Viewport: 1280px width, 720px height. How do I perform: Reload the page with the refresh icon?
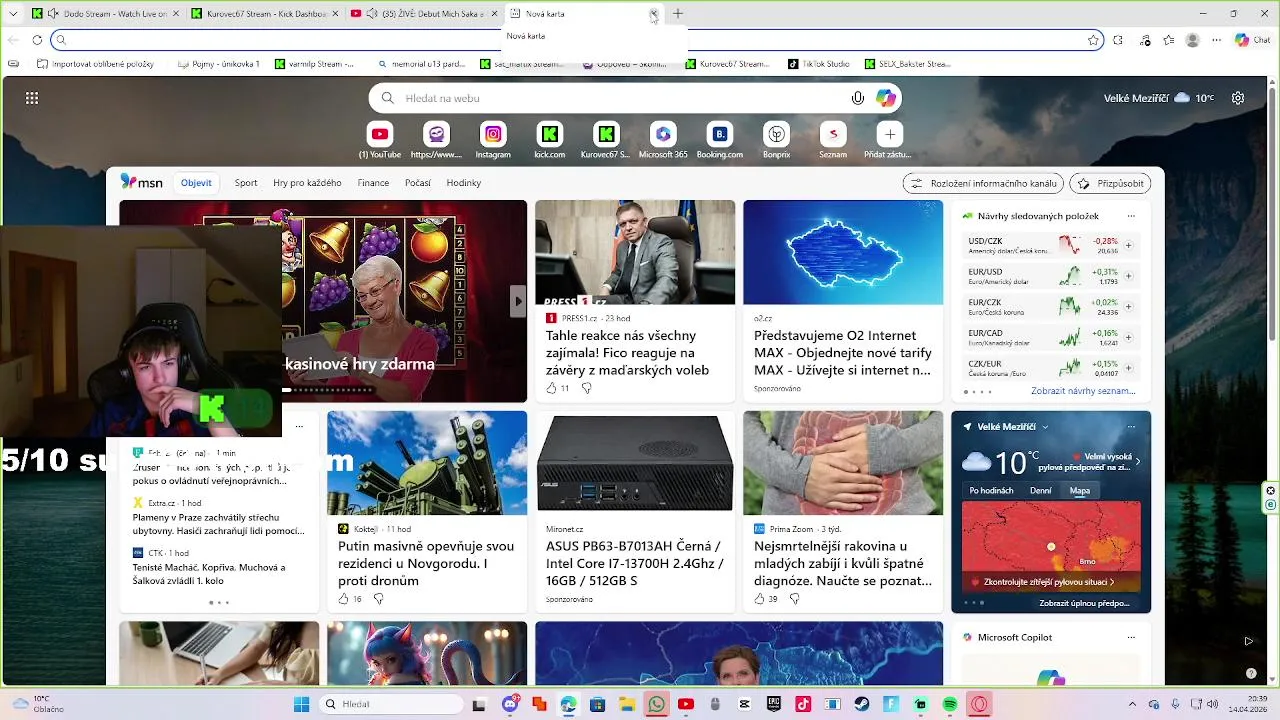37,40
